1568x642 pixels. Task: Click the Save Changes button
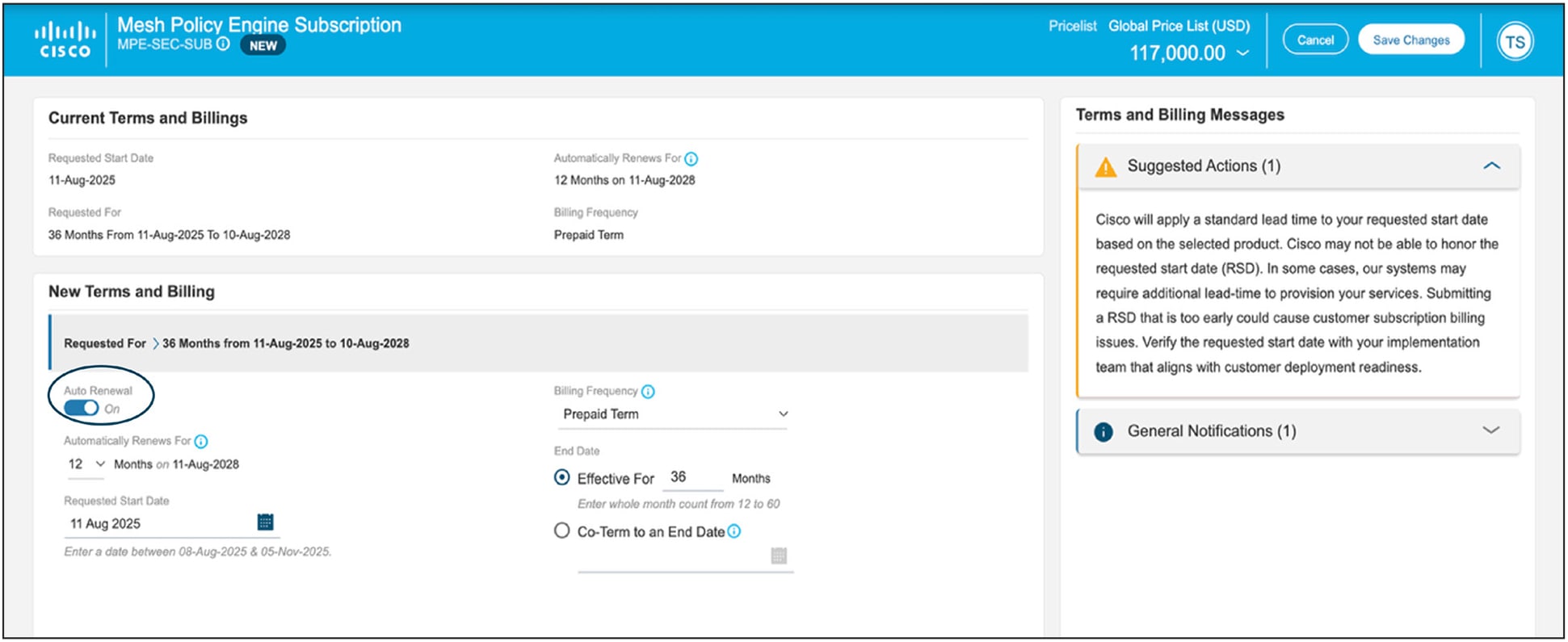click(x=1411, y=40)
